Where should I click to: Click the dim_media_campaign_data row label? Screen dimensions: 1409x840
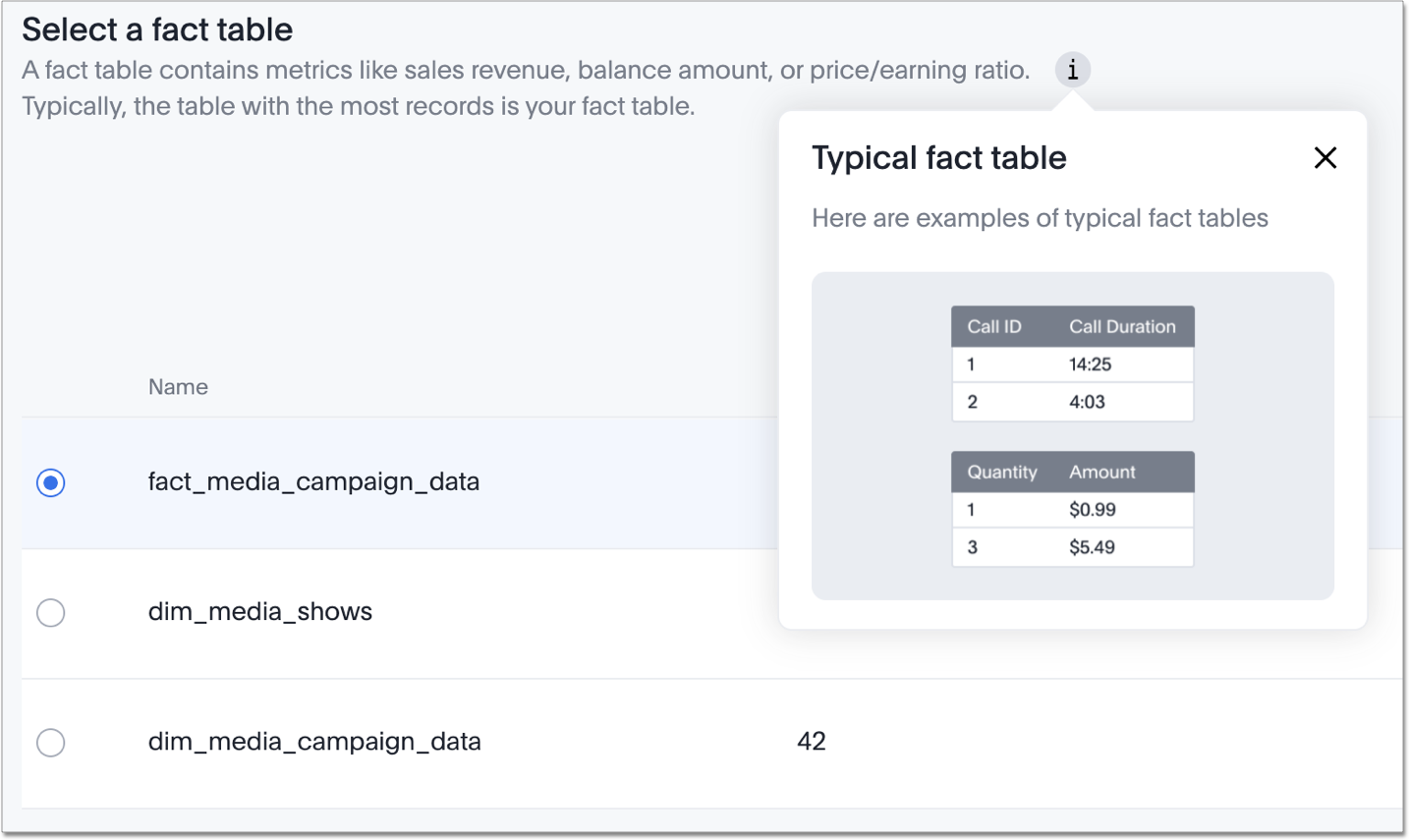(x=314, y=743)
